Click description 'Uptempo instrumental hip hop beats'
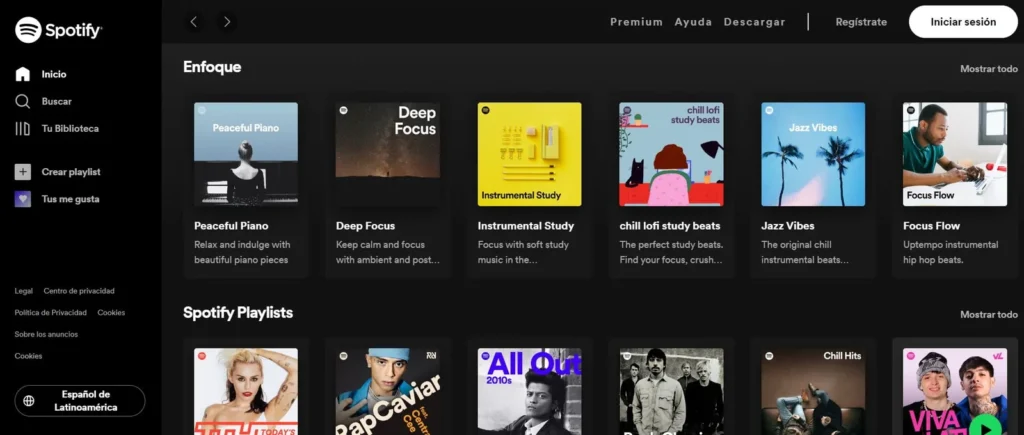Image resolution: width=1024 pixels, height=435 pixels. pyautogui.click(x=951, y=252)
